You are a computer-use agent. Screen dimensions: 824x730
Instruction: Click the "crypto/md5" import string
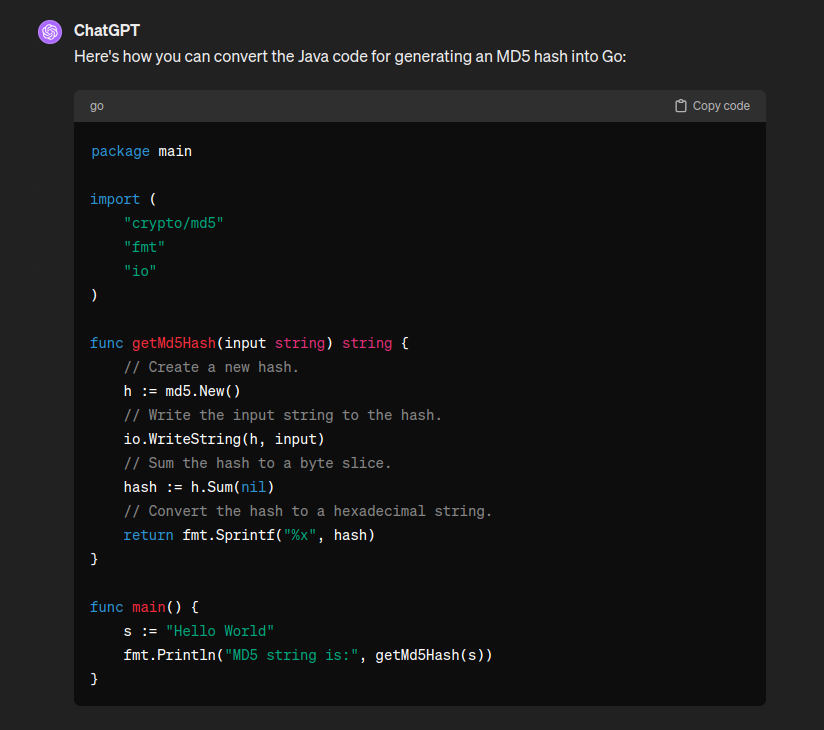[173, 223]
